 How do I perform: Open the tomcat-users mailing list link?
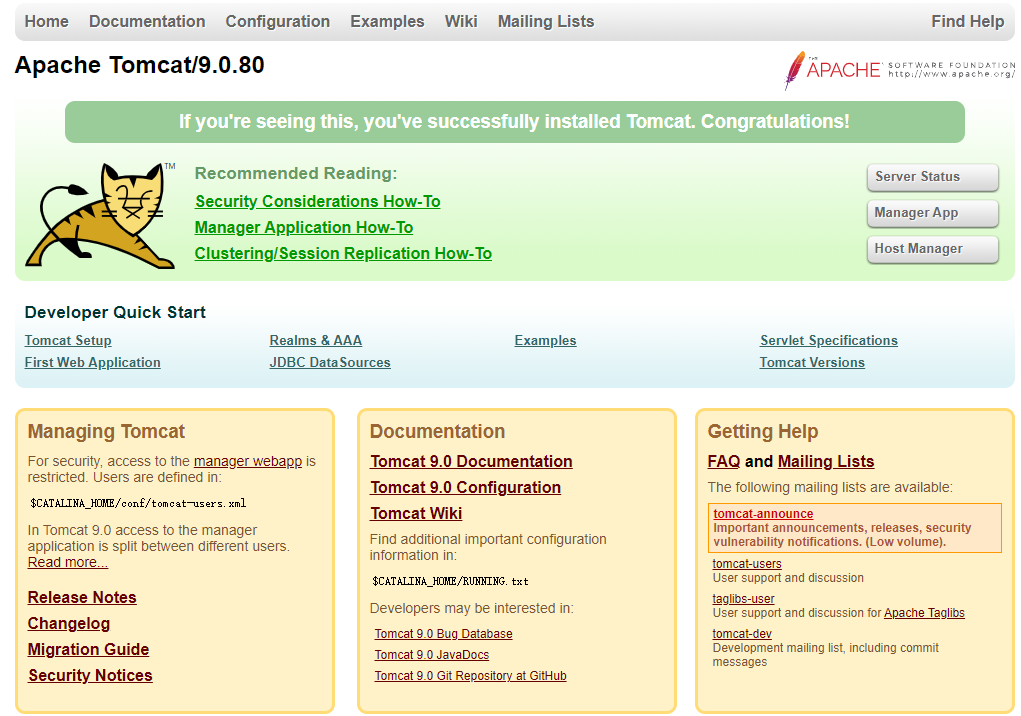[747, 564]
